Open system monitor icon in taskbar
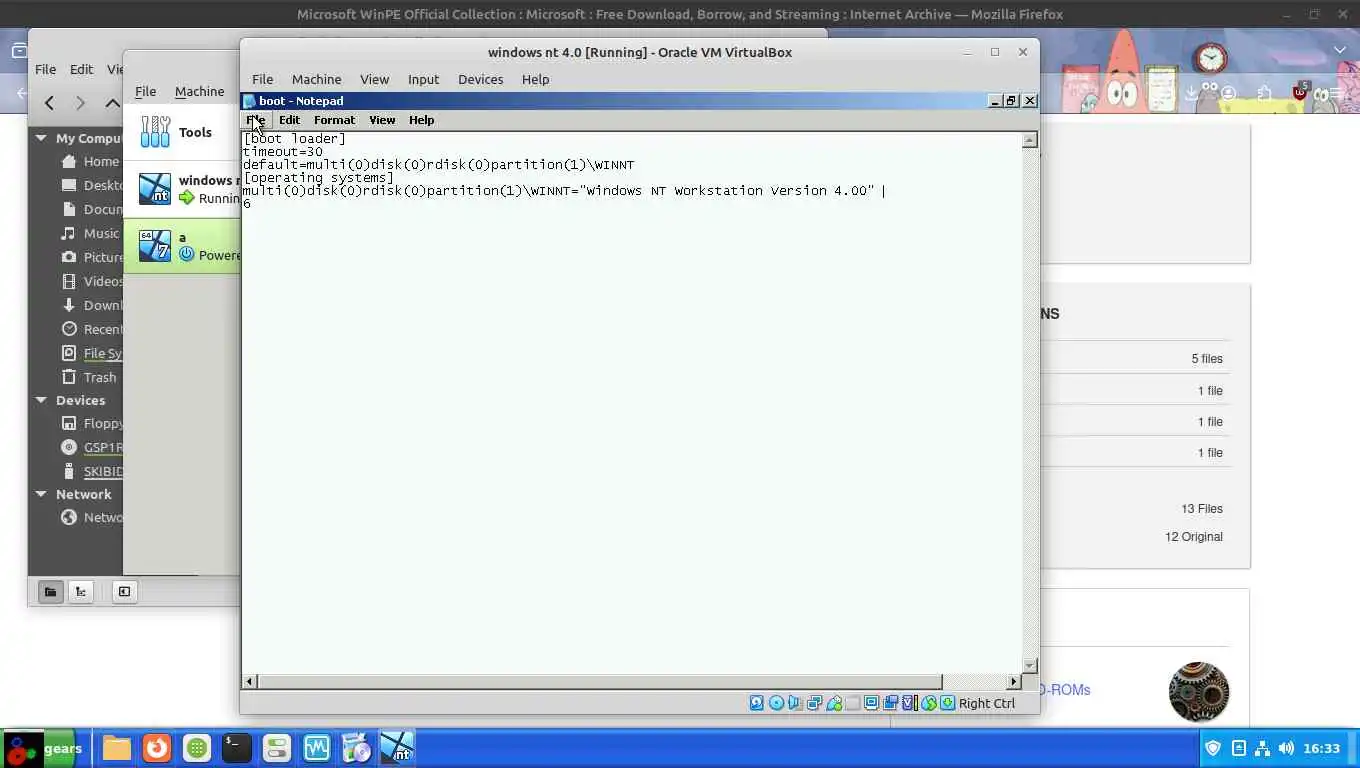1360x768 pixels. pyautogui.click(x=316, y=748)
